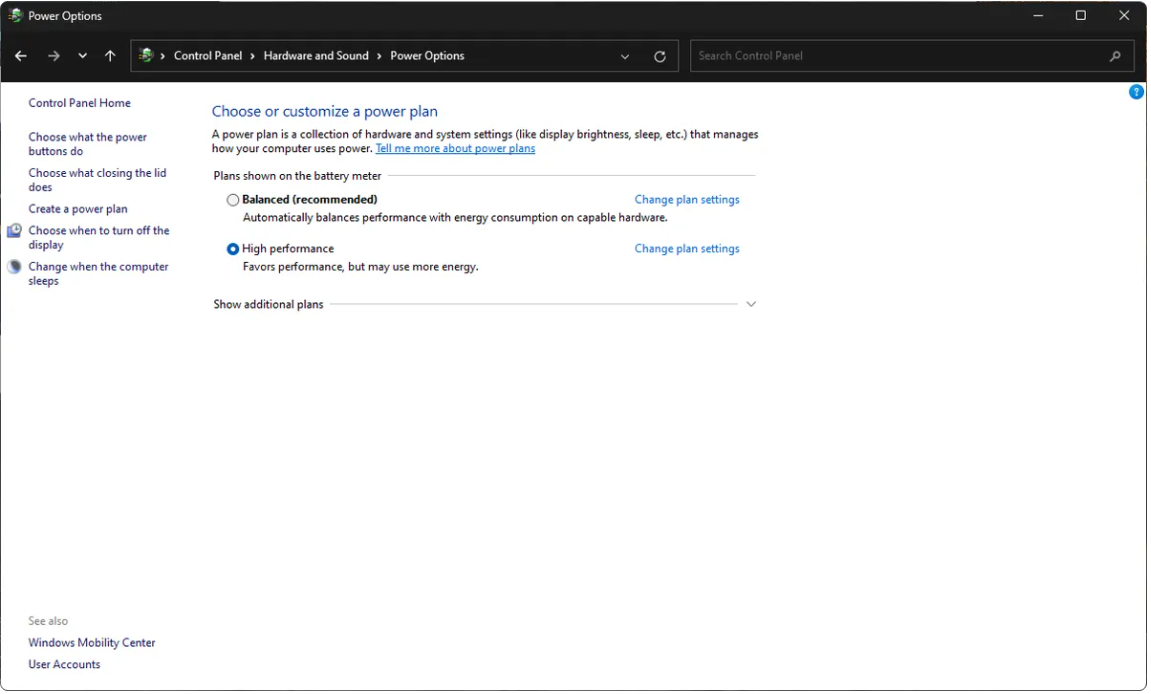Go up one level with the Up arrow
This screenshot has width=1151, height=694.
click(x=110, y=56)
